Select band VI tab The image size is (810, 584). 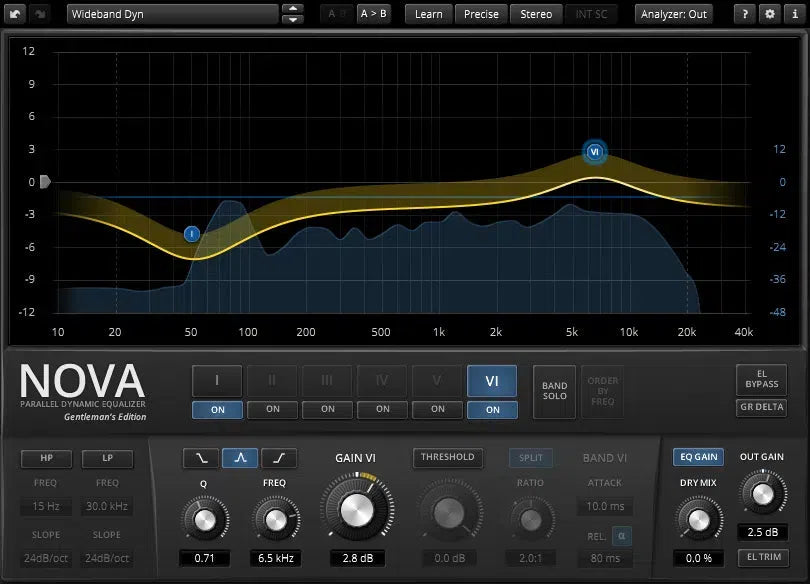tap(492, 381)
